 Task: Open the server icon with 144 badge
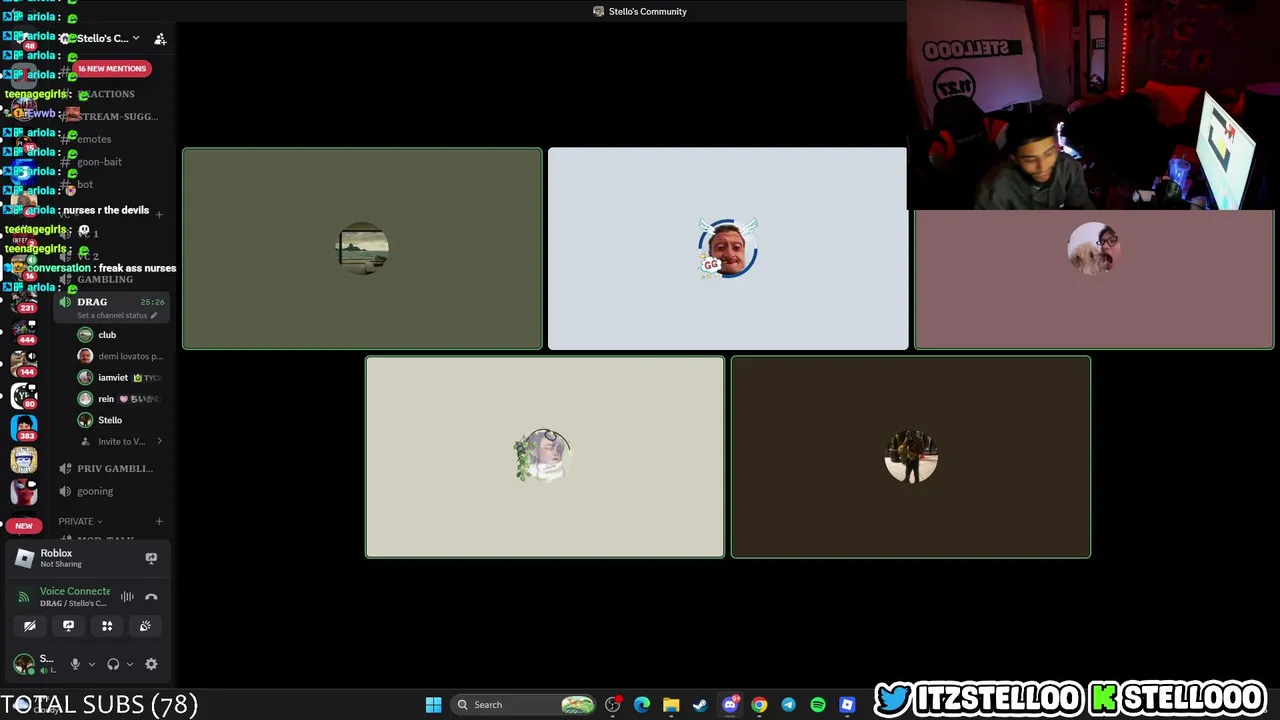(x=24, y=362)
